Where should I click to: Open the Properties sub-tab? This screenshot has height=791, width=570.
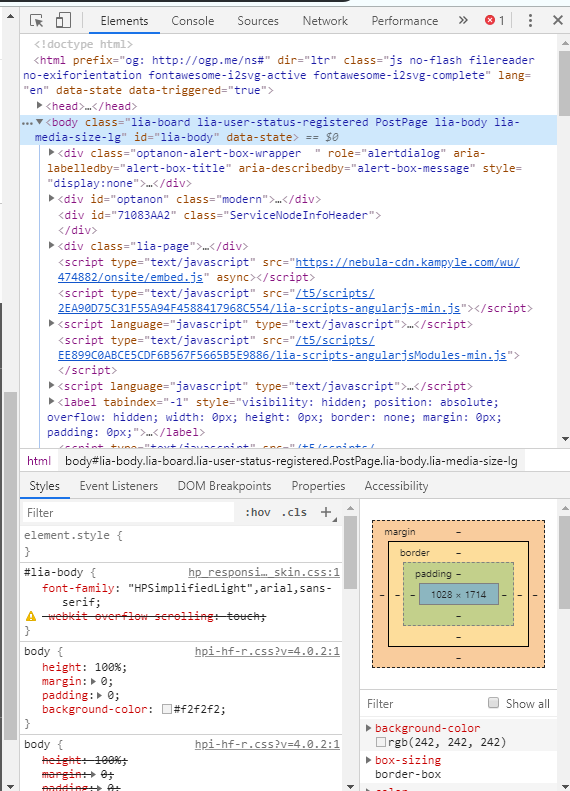click(x=318, y=486)
